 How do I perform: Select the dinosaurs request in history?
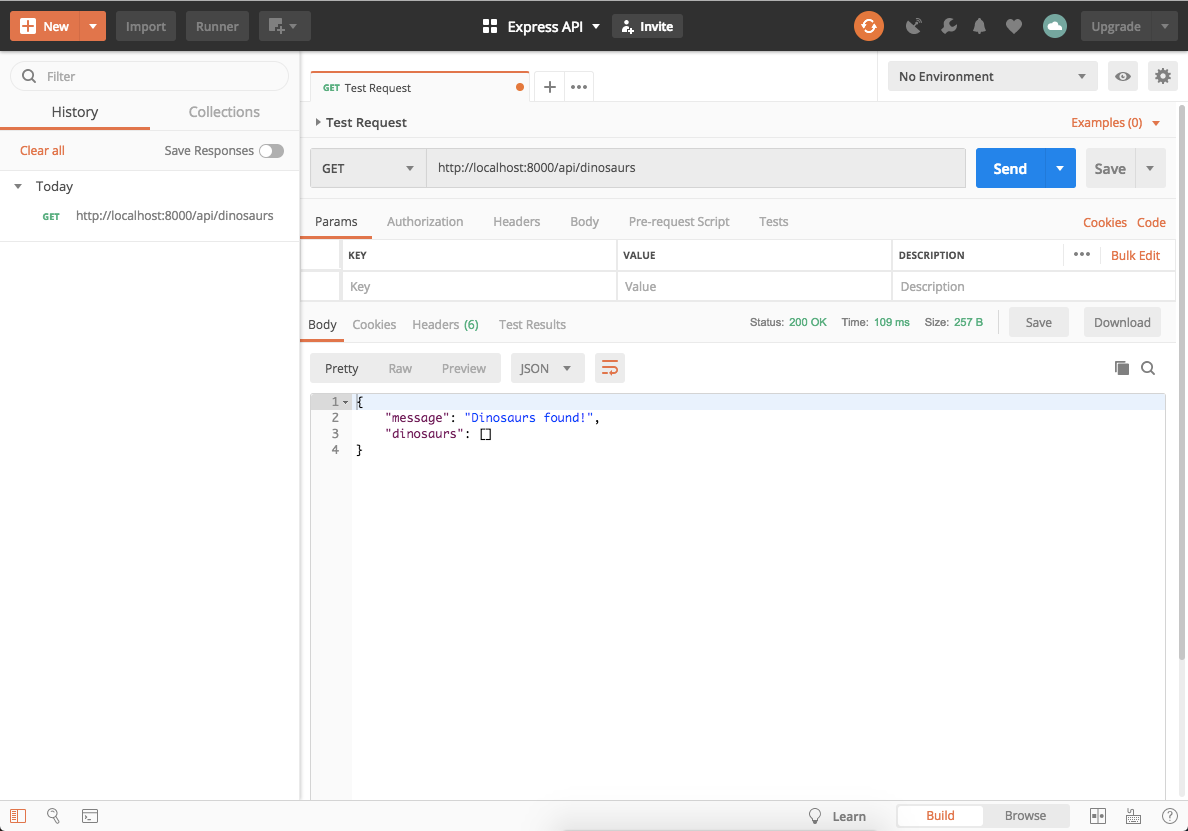click(x=174, y=215)
